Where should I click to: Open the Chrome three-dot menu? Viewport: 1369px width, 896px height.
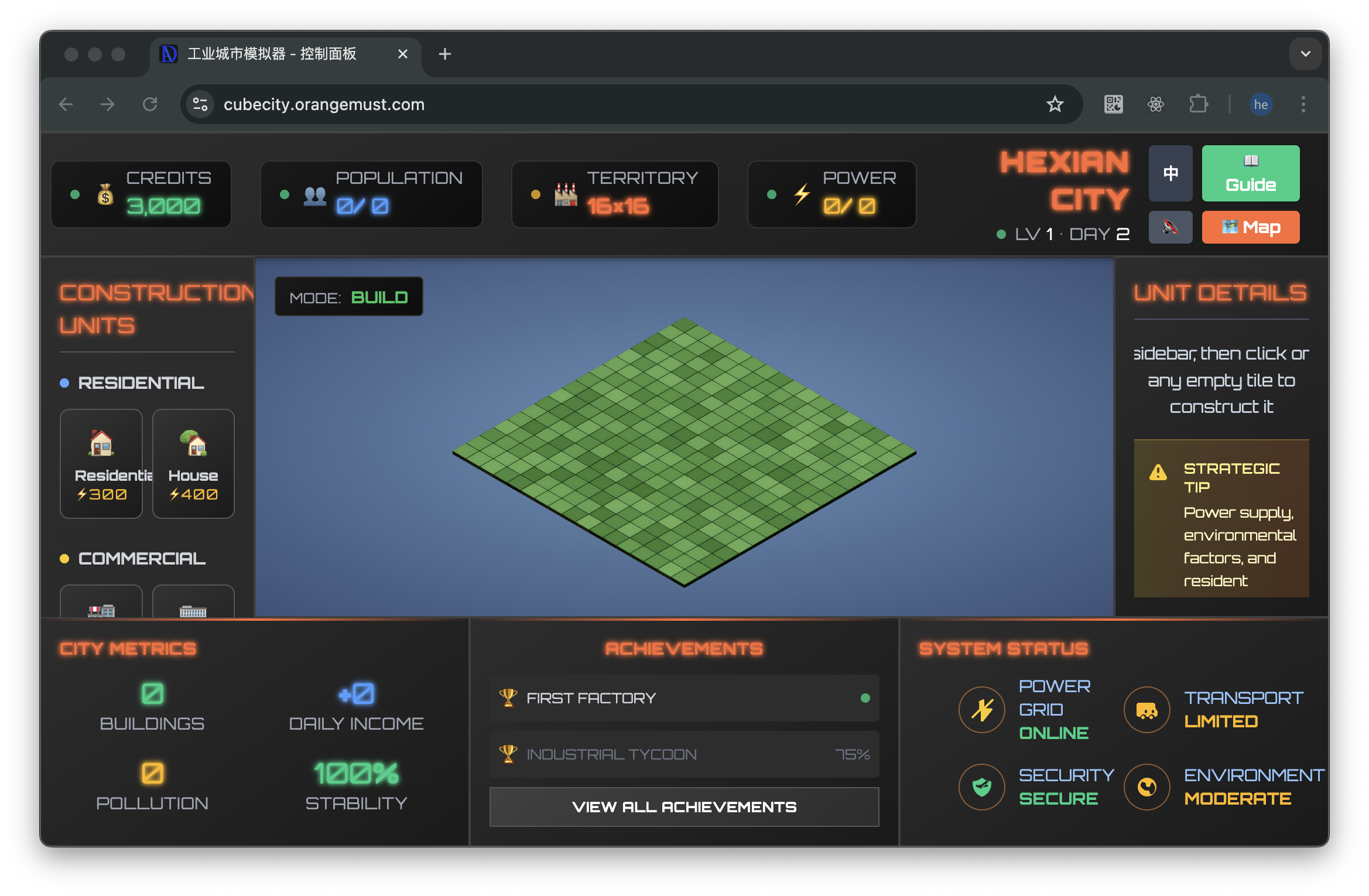(1303, 104)
